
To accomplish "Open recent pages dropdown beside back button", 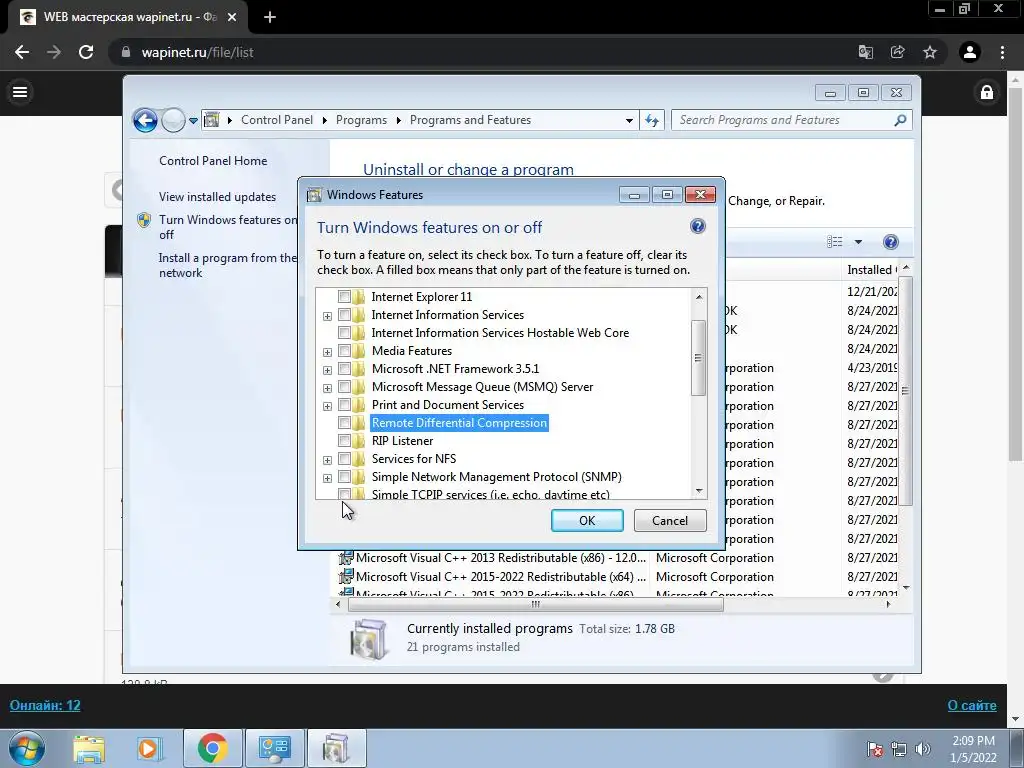I will click(x=193, y=121).
